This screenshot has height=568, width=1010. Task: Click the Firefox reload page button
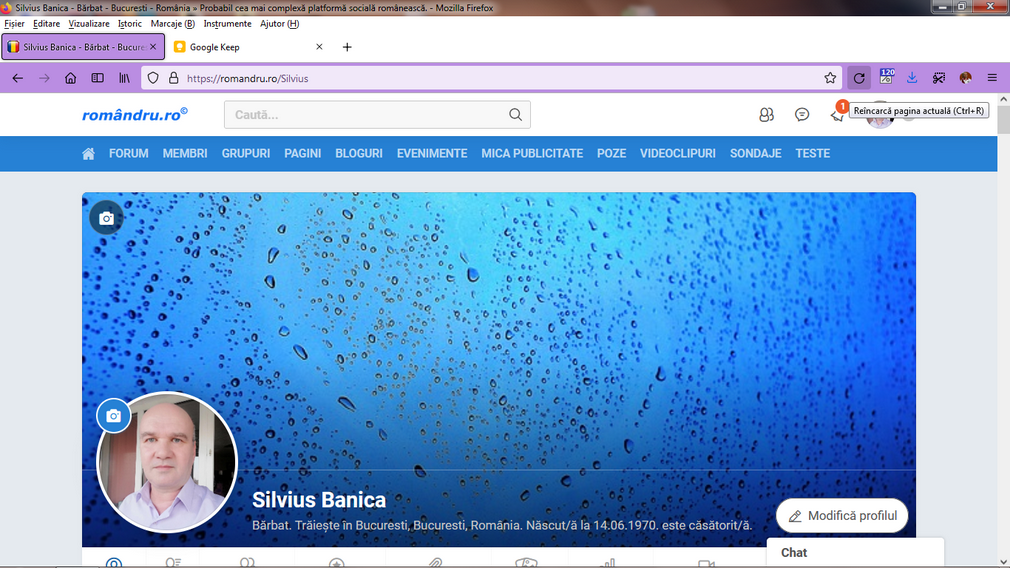click(x=859, y=78)
